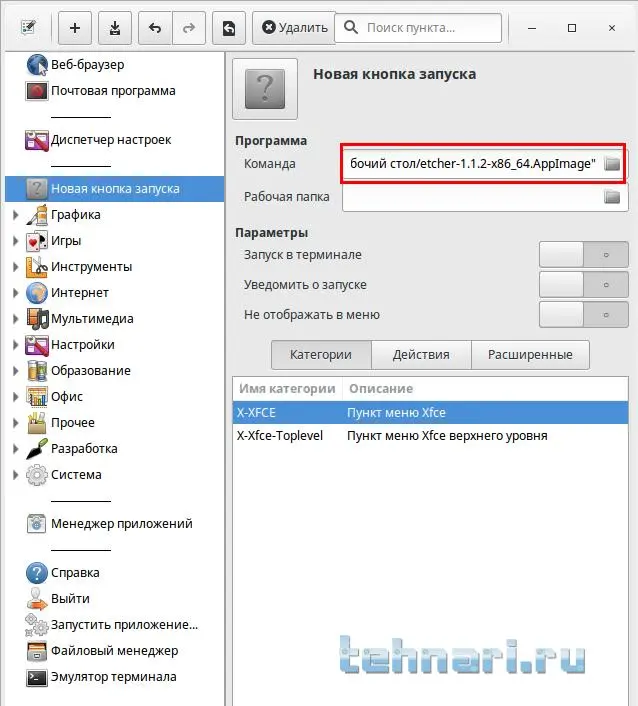Click the Удалить button
The image size is (638, 706).
pyautogui.click(x=294, y=28)
